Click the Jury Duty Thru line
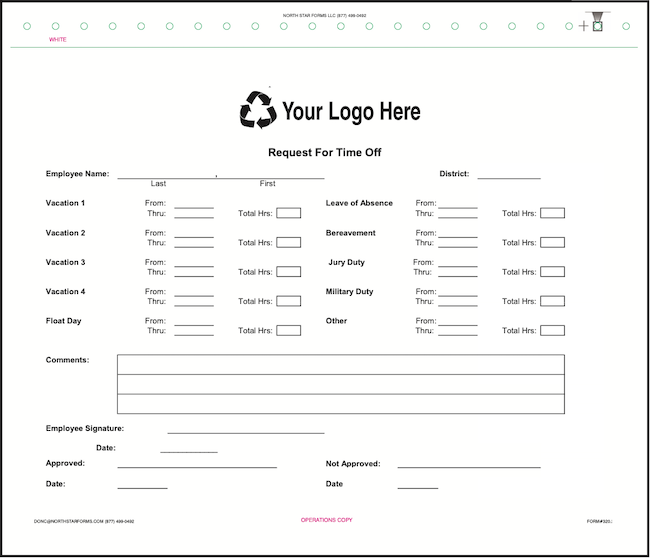Viewport: 650px width, 558px height. [458, 273]
